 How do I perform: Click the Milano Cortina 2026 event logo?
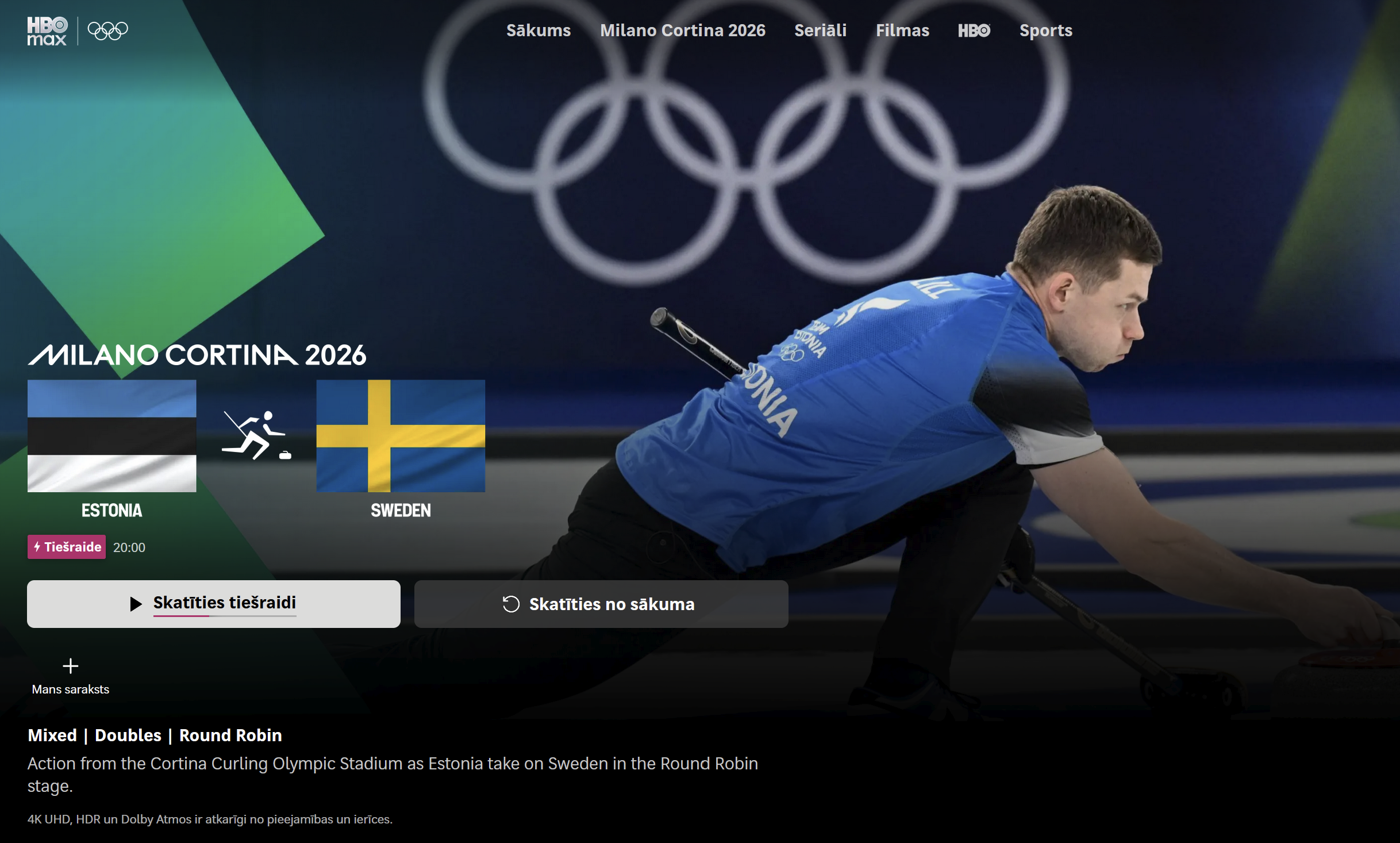[x=197, y=355]
